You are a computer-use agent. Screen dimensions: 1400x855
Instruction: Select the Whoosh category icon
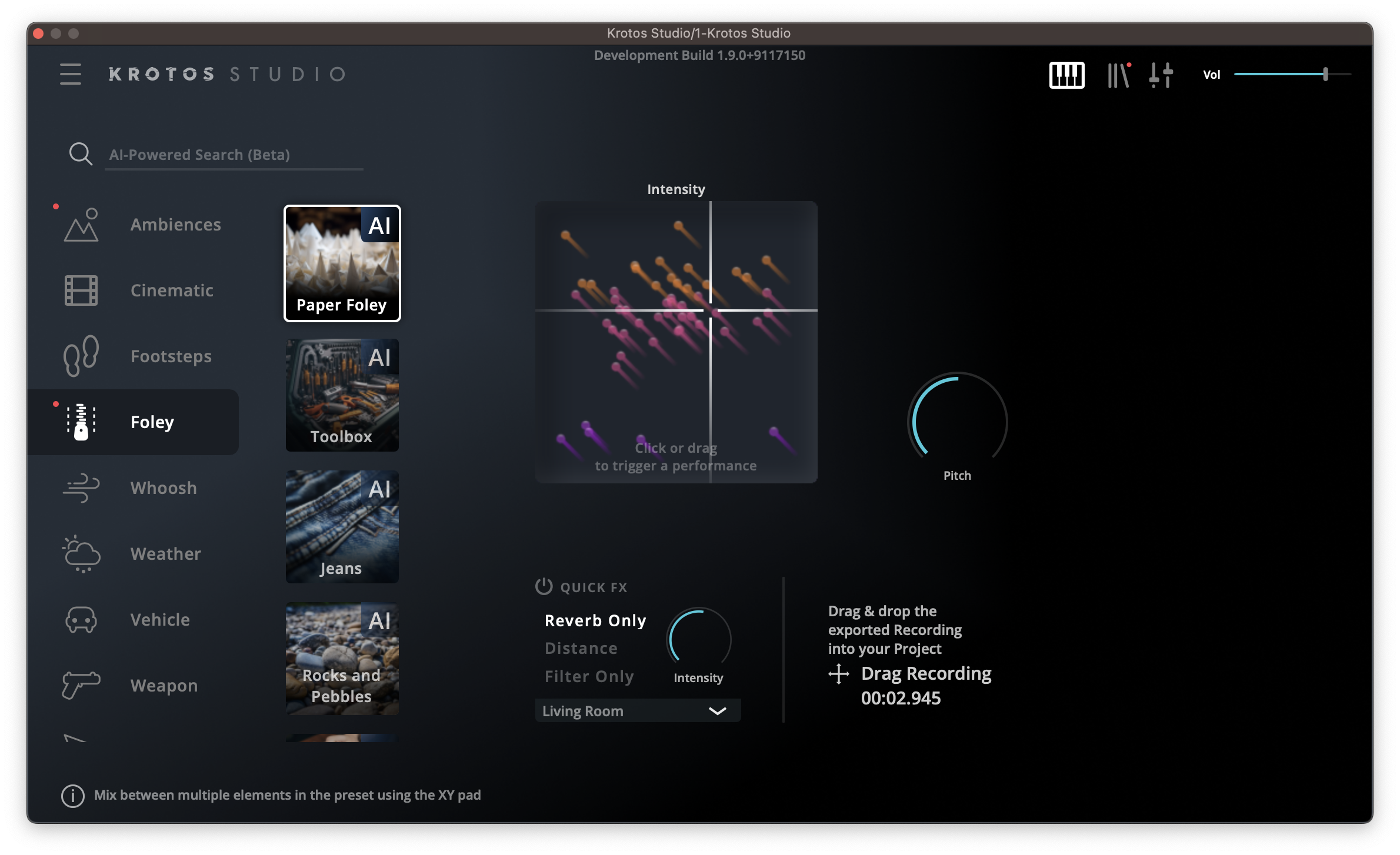pyautogui.click(x=81, y=487)
